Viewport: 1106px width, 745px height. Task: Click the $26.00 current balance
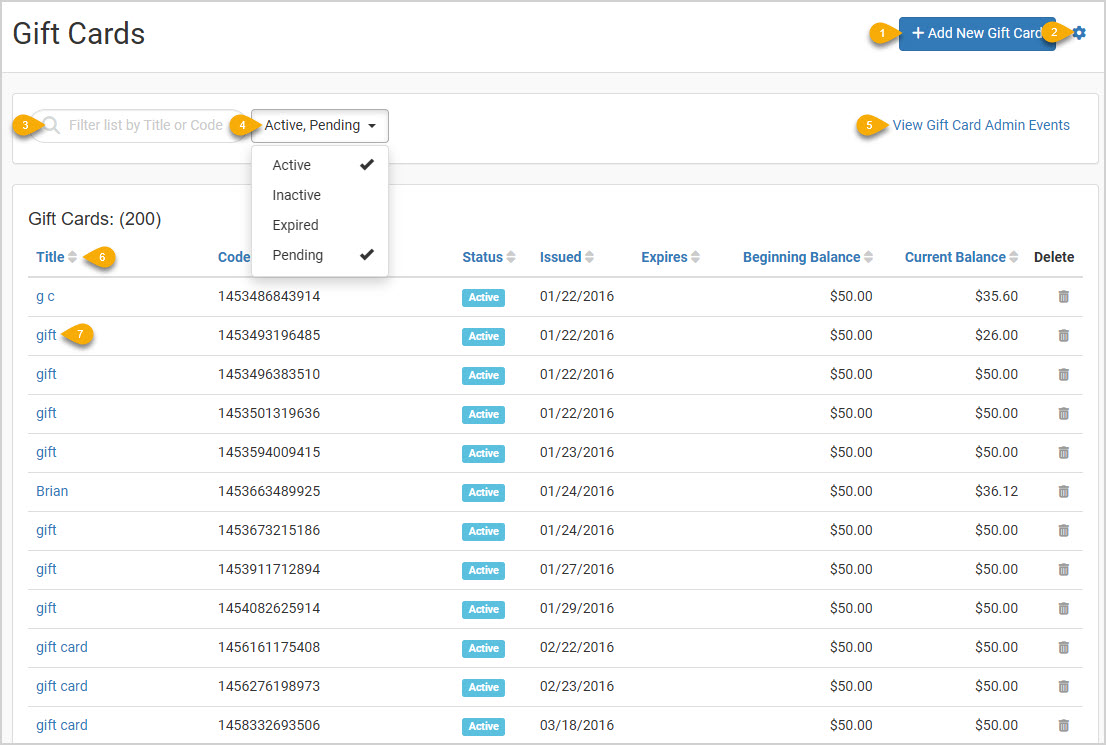tap(996, 335)
